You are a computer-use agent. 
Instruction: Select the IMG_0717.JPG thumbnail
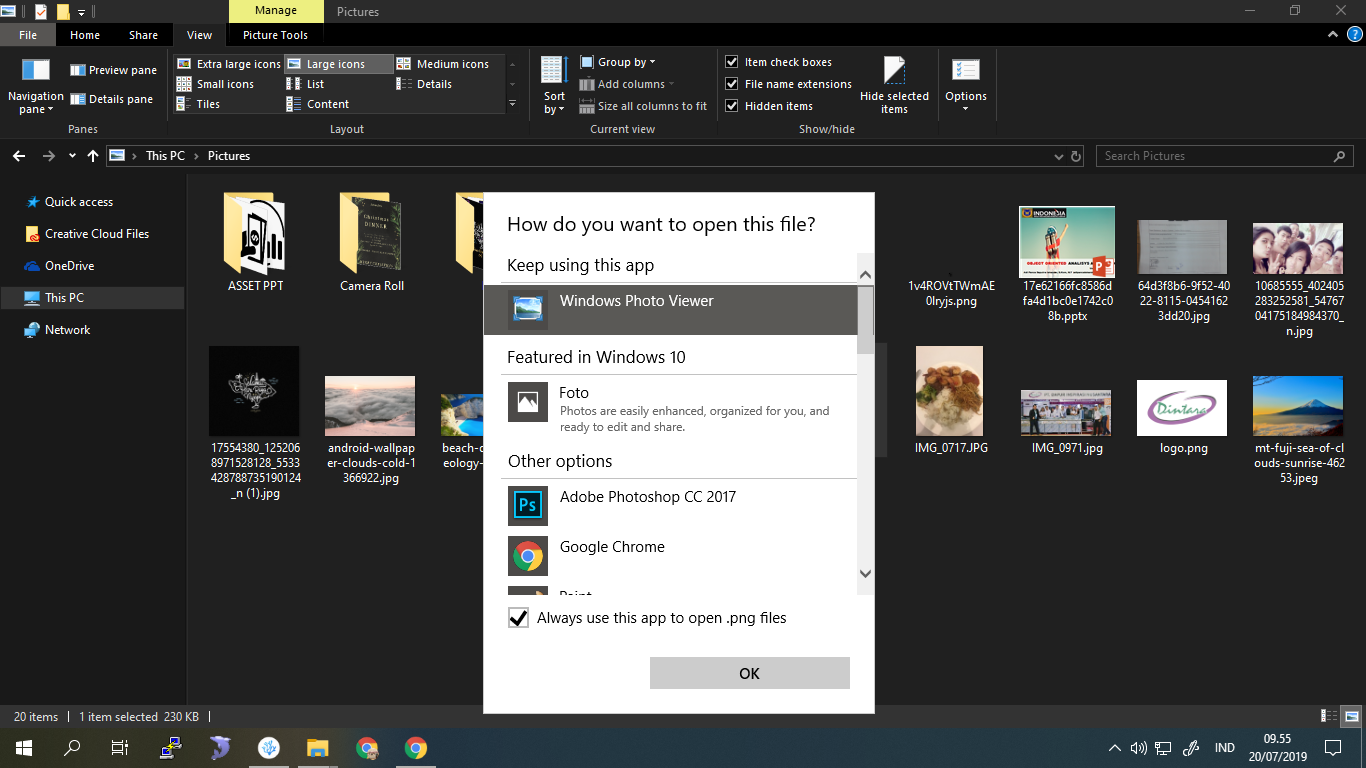[x=950, y=391]
